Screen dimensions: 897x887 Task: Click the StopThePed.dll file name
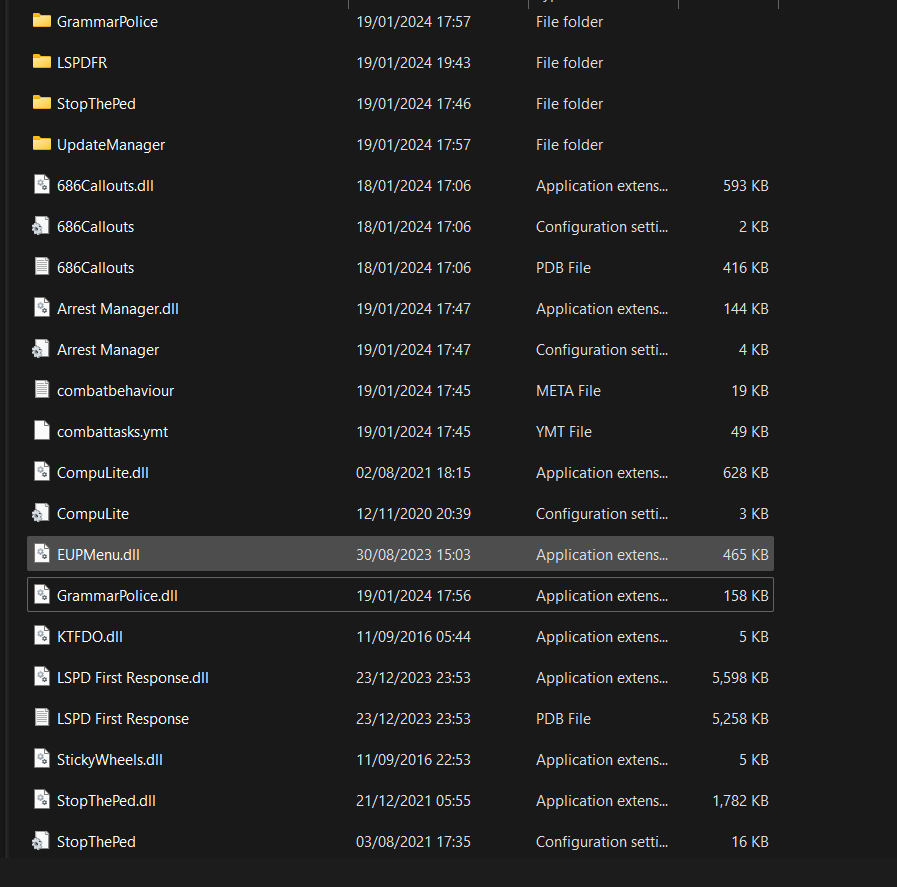pyautogui.click(x=106, y=800)
